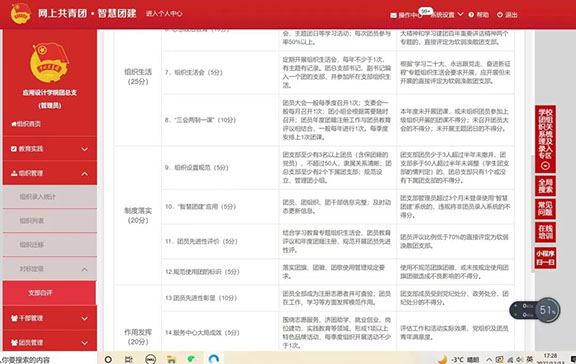576x364 pixels.
Task: Open the 帮助 help icon
Action: pyautogui.click(x=471, y=15)
